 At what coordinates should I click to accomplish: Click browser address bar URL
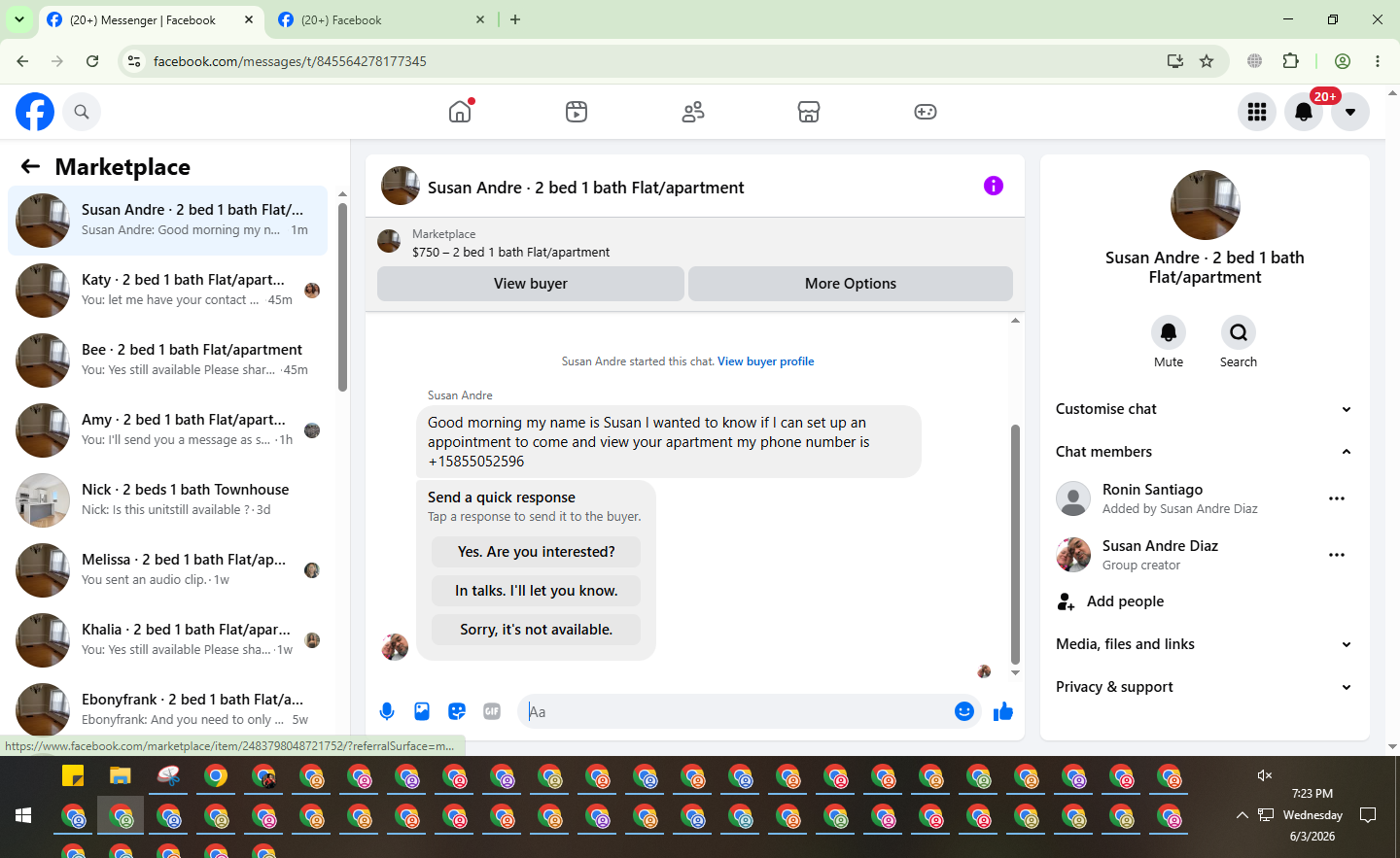(x=290, y=61)
